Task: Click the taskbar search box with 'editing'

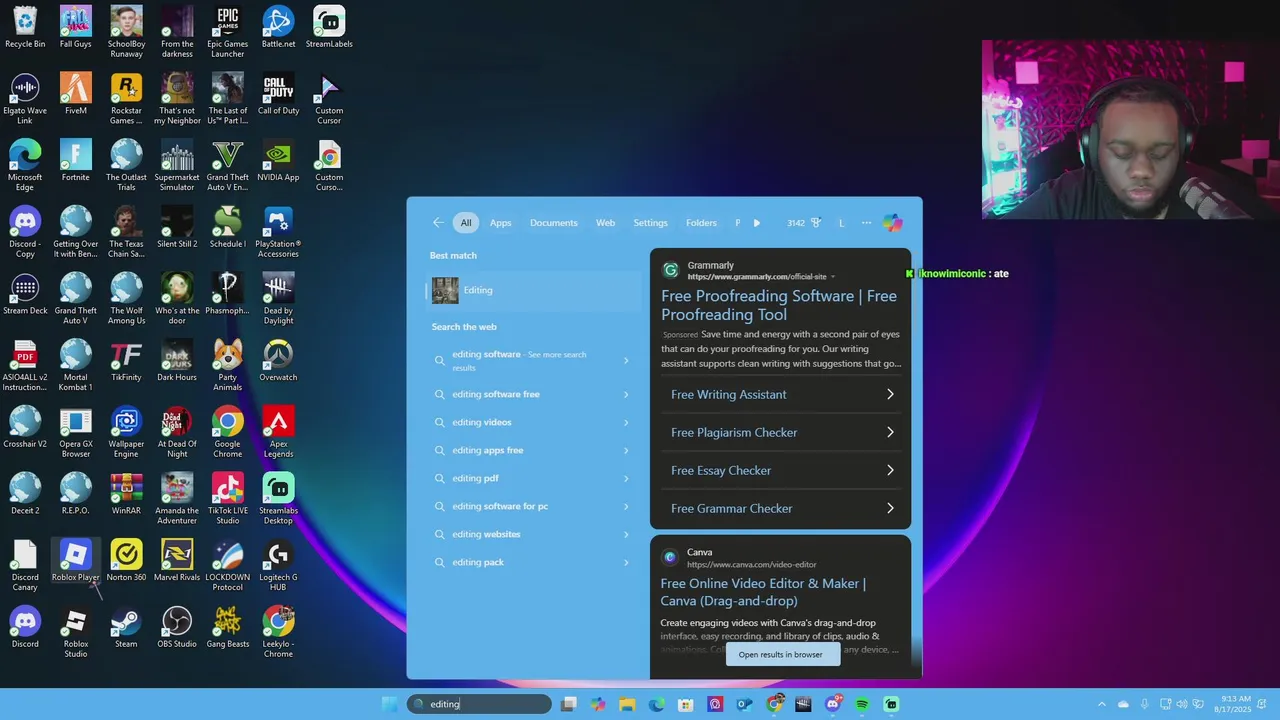Action: click(479, 704)
